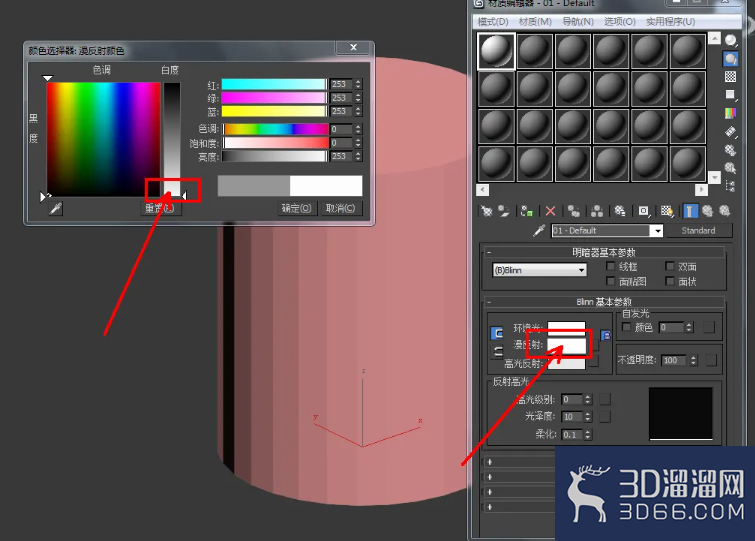Viewport: 755px width, 541px height.
Task: Click the red X reset material icon
Action: tap(550, 211)
